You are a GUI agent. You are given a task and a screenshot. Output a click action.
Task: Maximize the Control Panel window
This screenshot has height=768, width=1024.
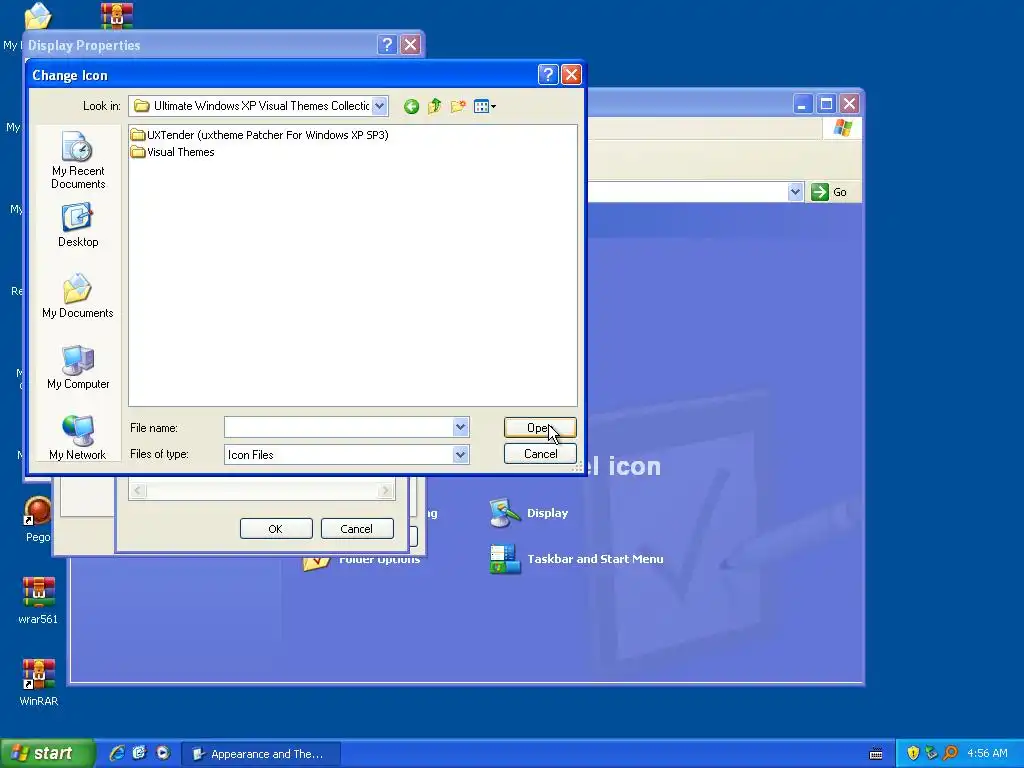click(826, 103)
